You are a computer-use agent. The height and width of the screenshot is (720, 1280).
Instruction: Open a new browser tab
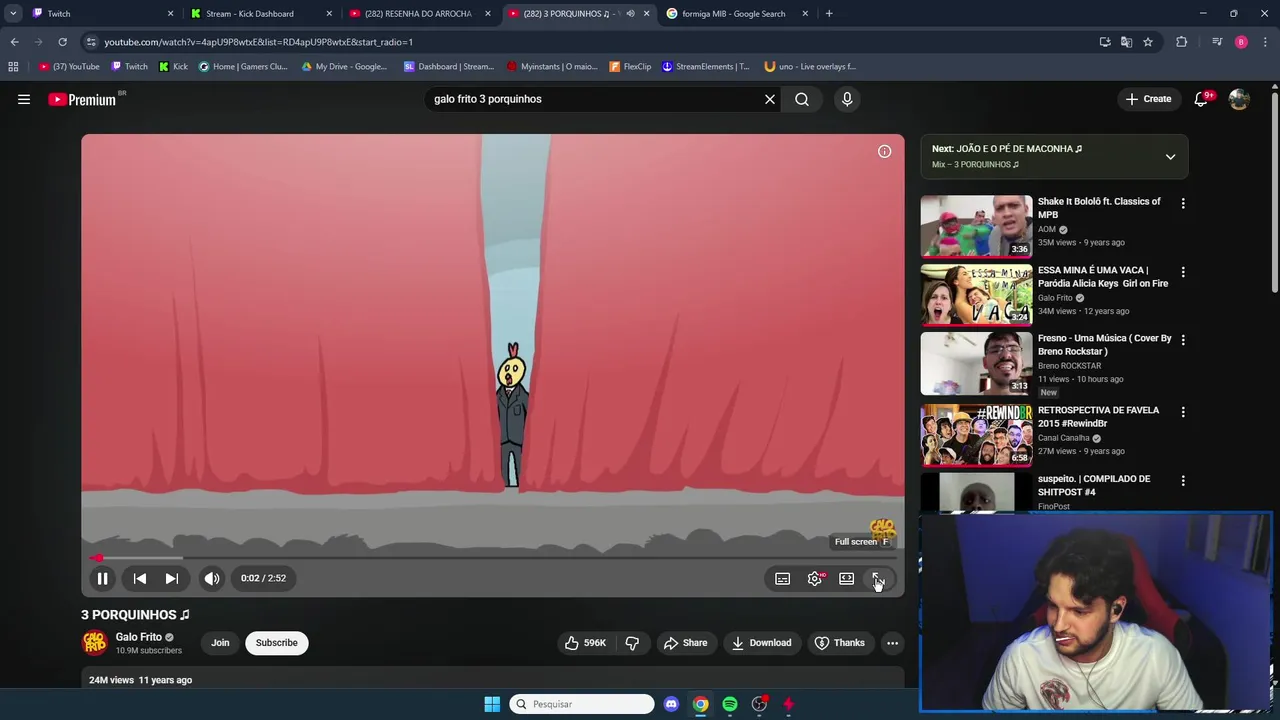click(829, 14)
